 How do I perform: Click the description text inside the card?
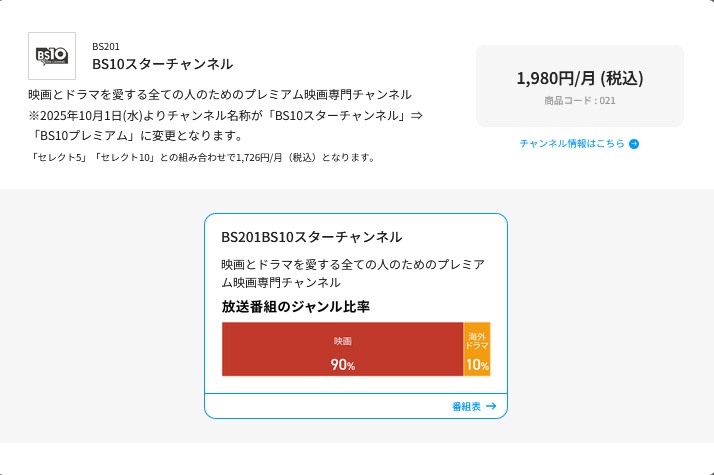(353, 273)
